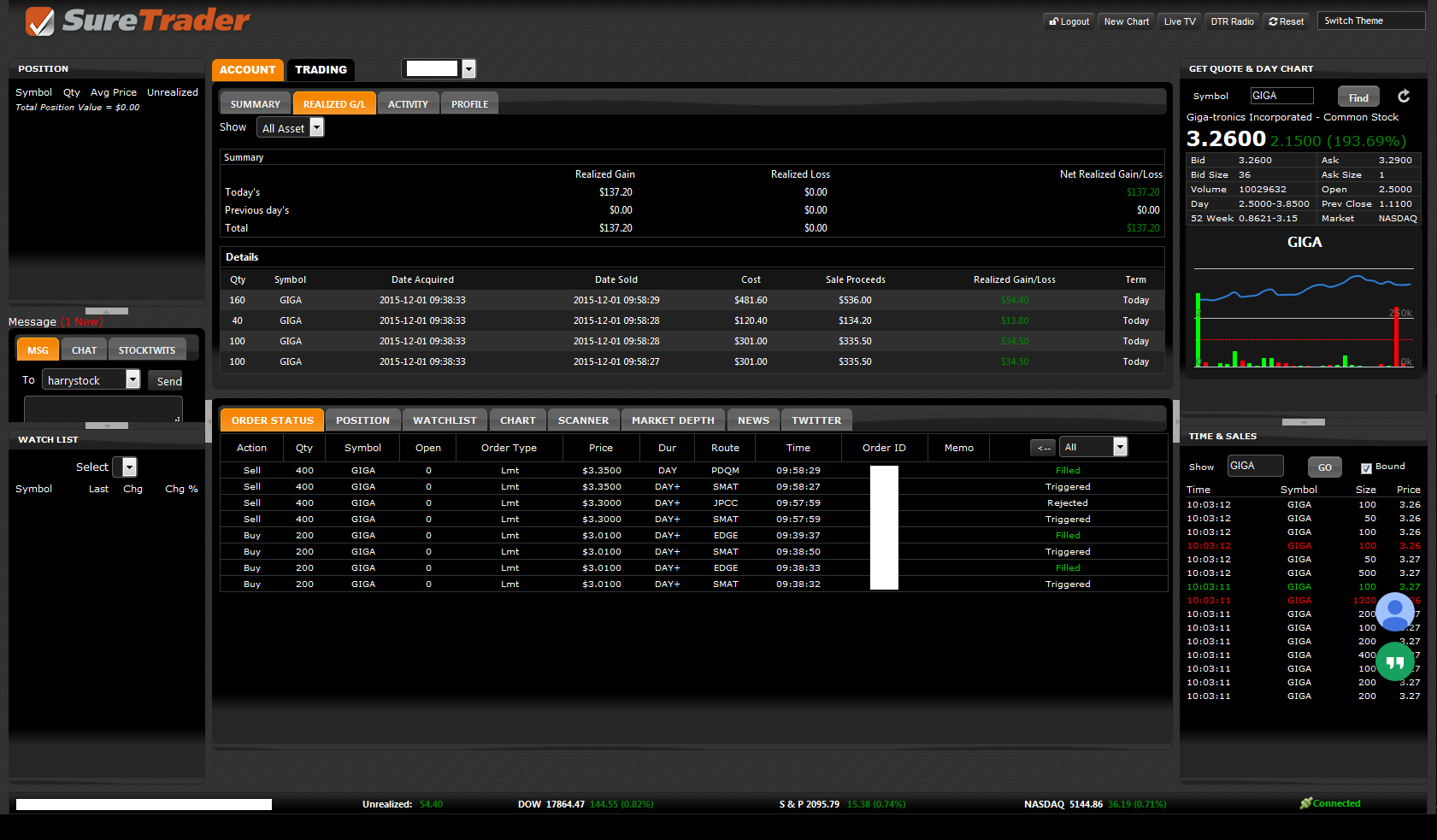Launch Live TV
Screen dimensions: 1437x840
coord(1180,21)
